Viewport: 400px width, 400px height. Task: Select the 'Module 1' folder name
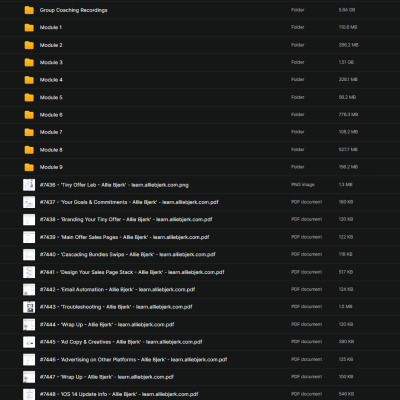coord(51,27)
